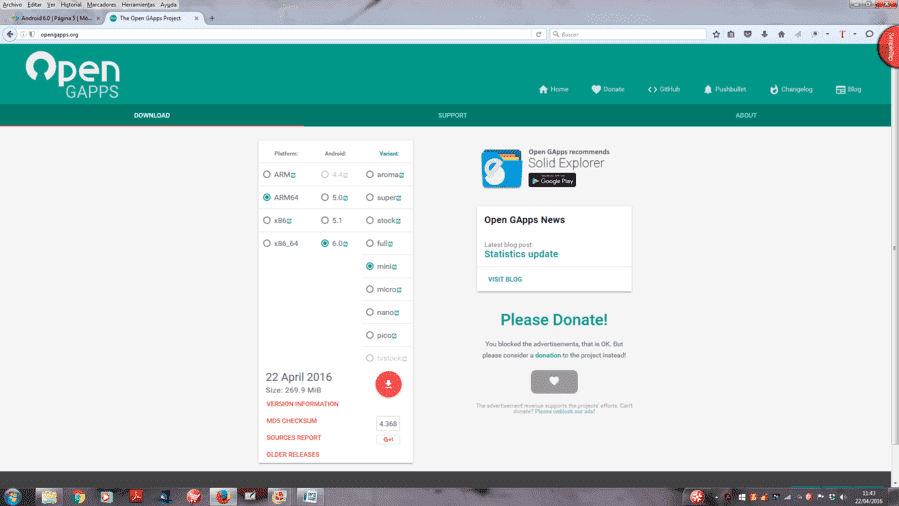Open the Archivo menu
Screen dimensions: 899x506
(13, 5)
